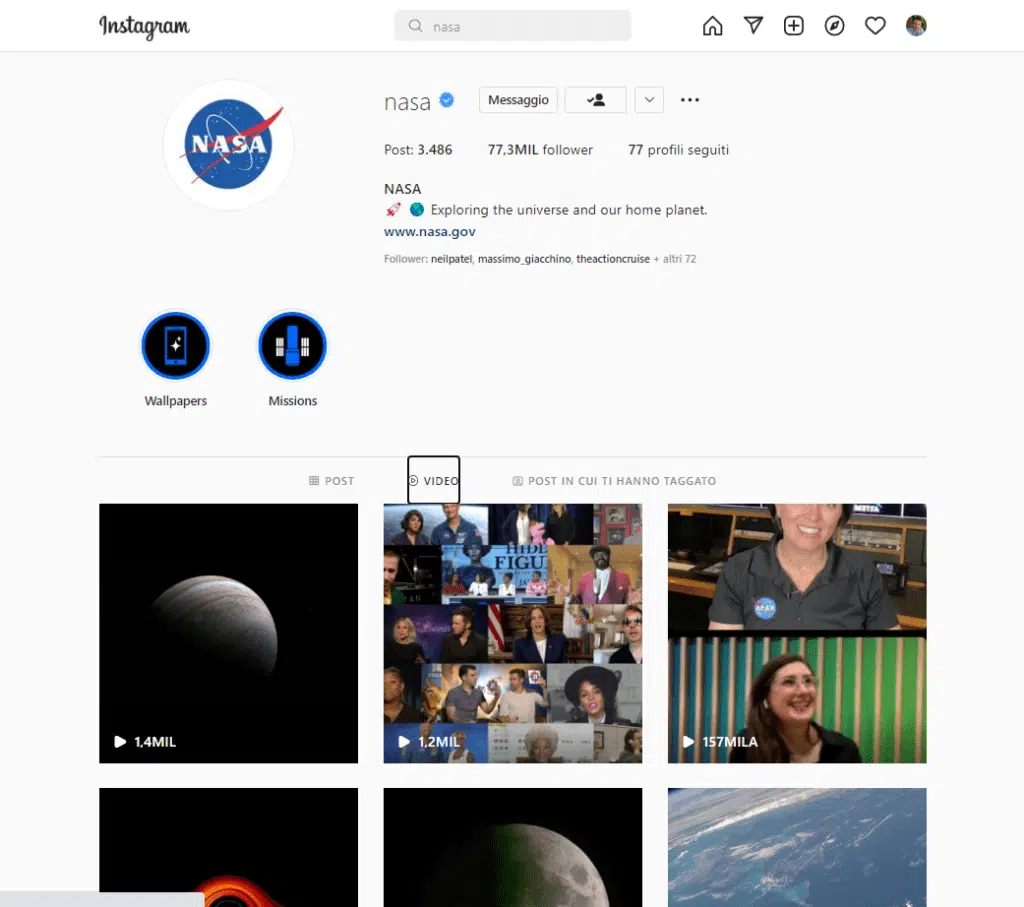Open the tagged posts tab
The image size is (1024, 907).
(614, 481)
